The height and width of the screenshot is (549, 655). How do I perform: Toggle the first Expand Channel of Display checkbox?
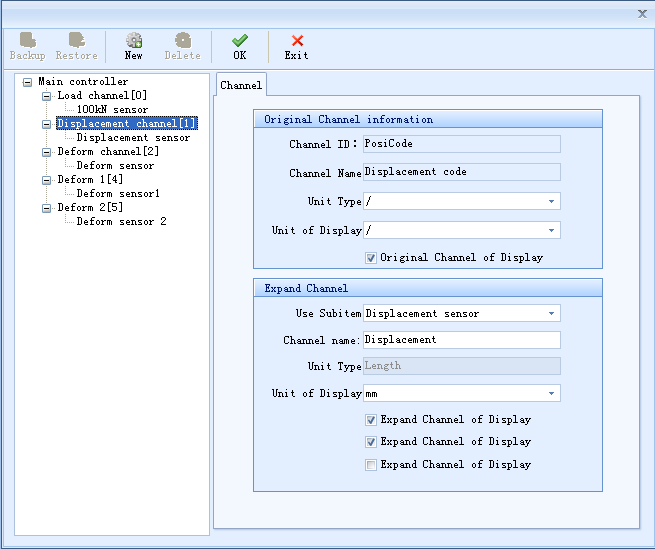click(371, 420)
